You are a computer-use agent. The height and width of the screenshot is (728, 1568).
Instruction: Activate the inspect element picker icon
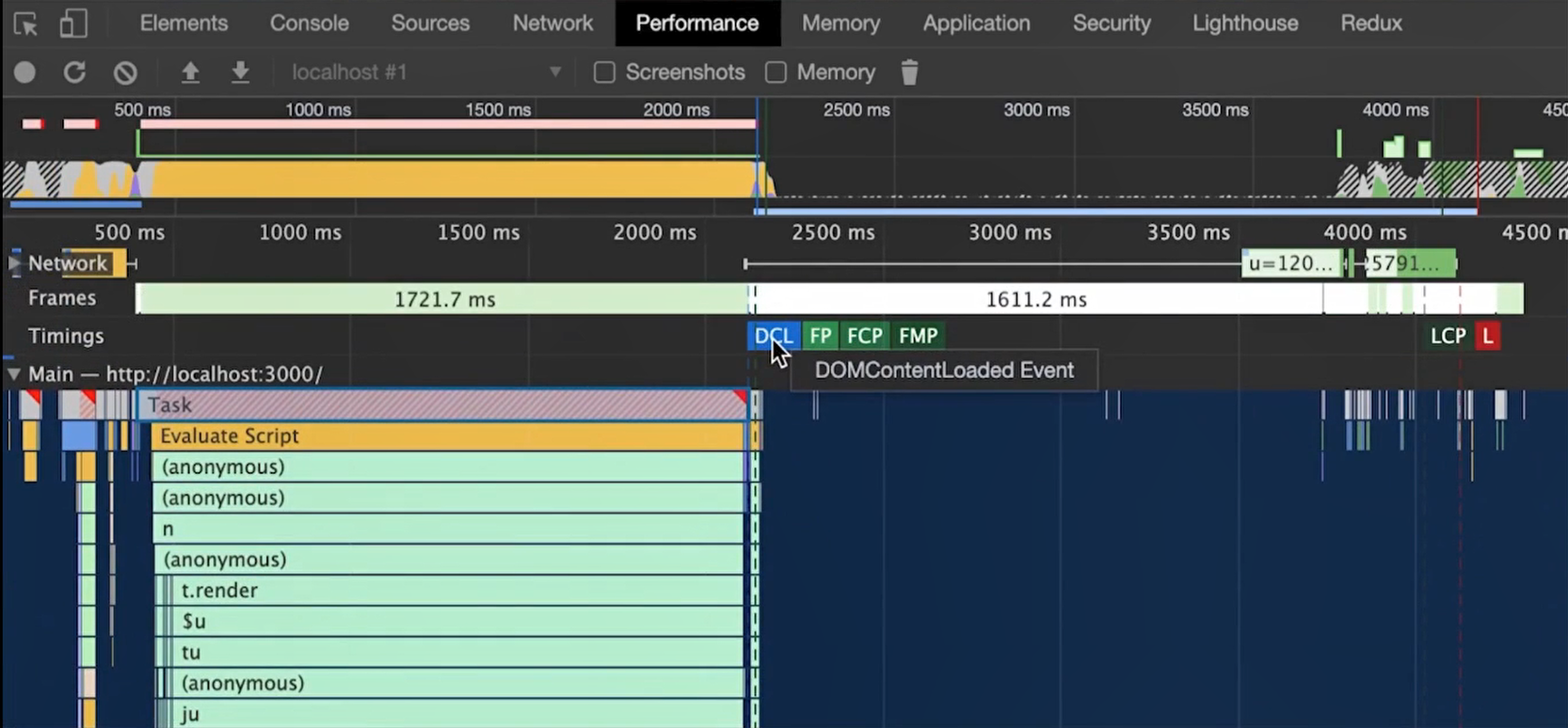pyautogui.click(x=25, y=24)
